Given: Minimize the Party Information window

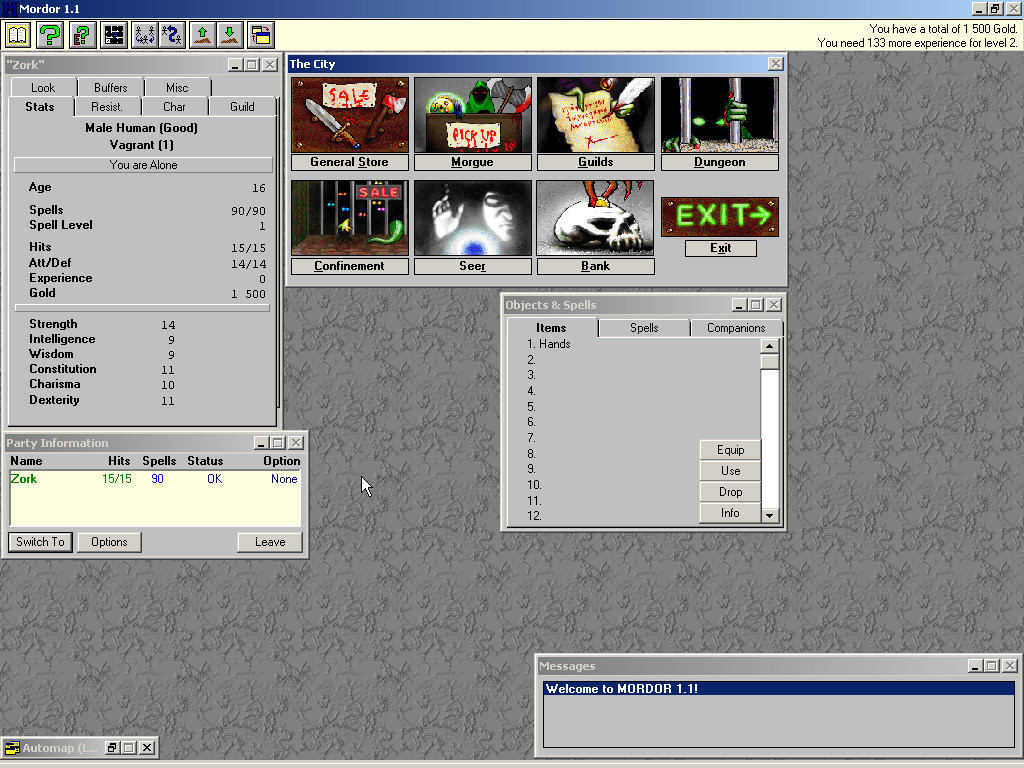Looking at the screenshot, I should click(261, 443).
